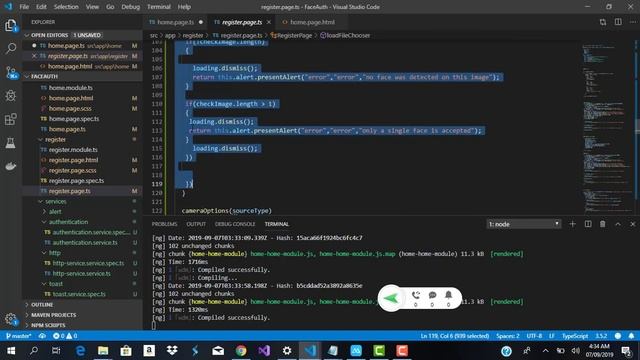Open the Selection menu
640x360 pixels.
(x=66, y=7)
